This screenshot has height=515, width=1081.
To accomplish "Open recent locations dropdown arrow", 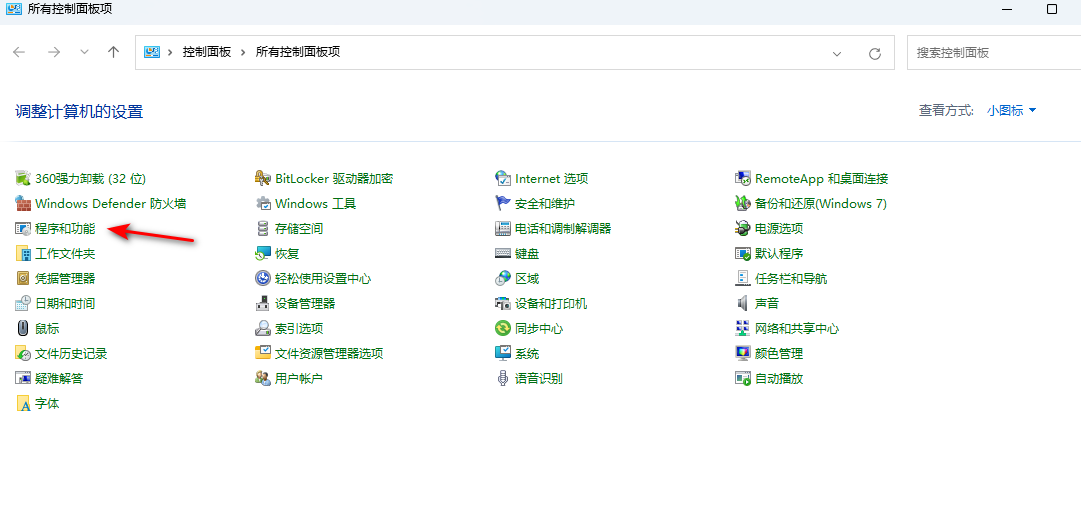I will click(x=85, y=52).
